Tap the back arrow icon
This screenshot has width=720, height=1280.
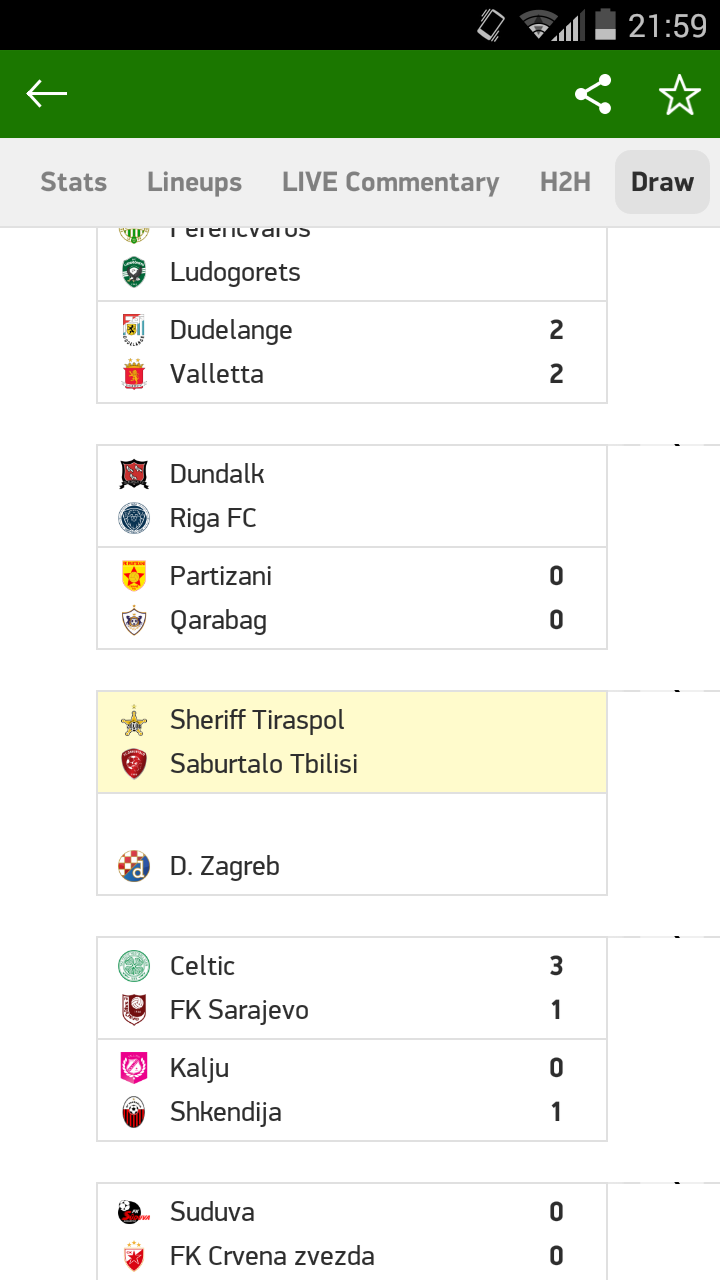coord(47,94)
